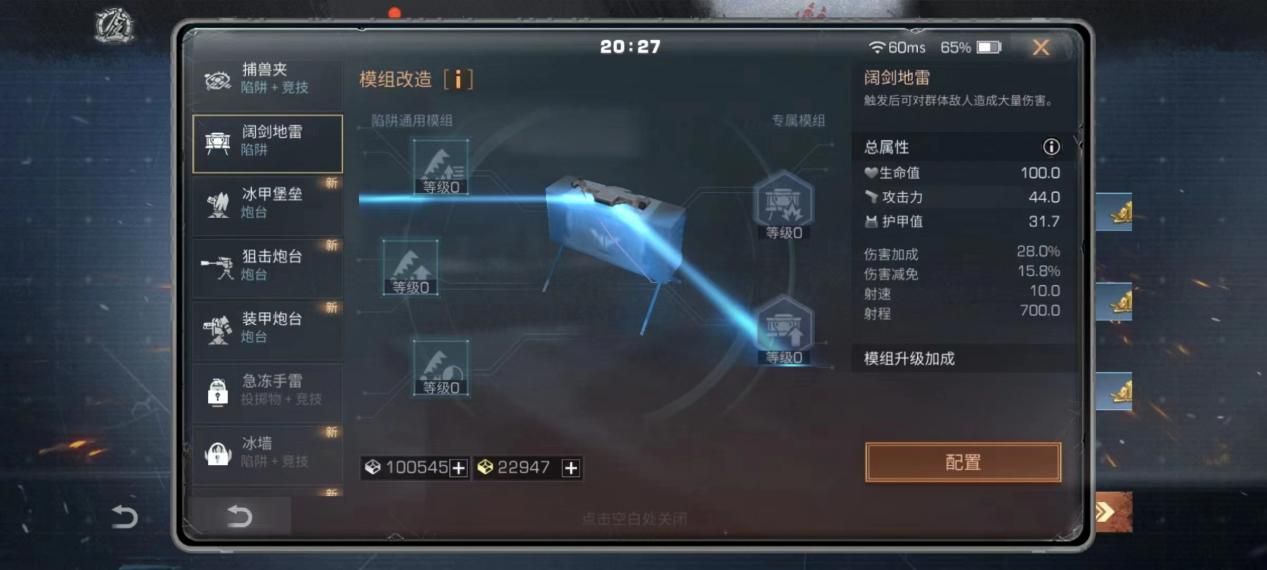Select the bottom trap general module slot

(x=441, y=367)
